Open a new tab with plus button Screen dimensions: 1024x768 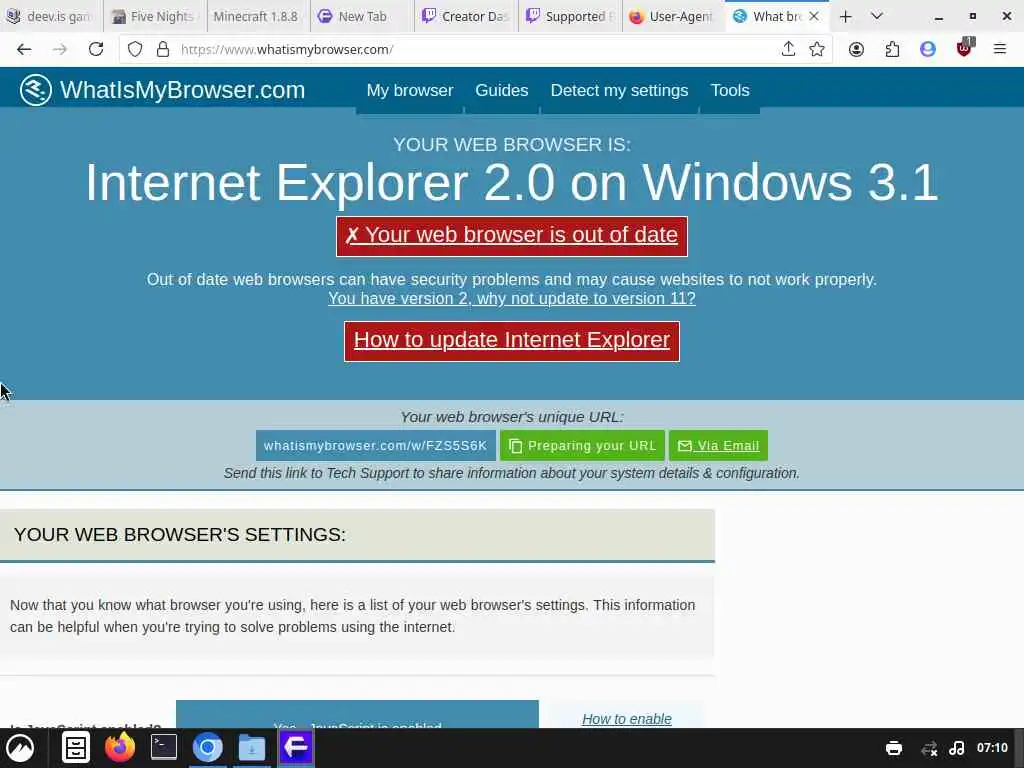tap(846, 17)
